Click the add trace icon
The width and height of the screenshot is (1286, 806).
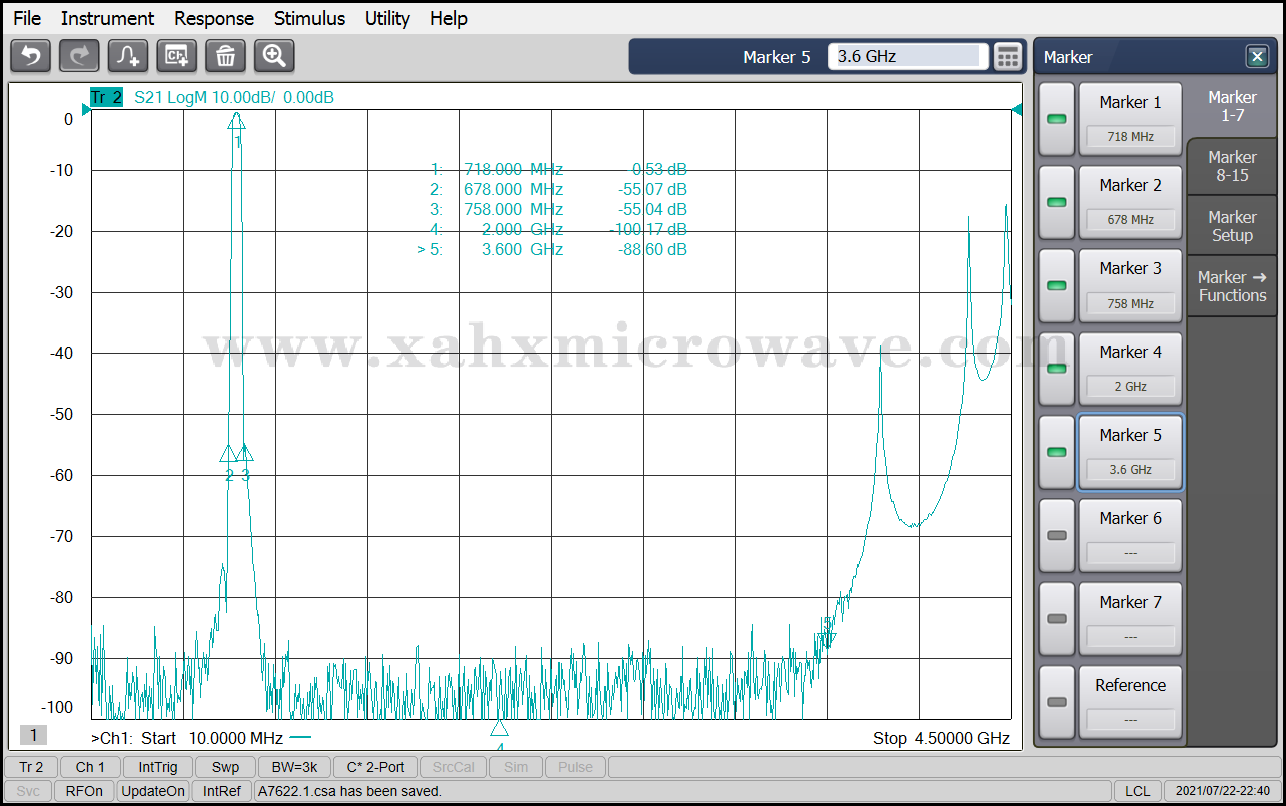(128, 56)
